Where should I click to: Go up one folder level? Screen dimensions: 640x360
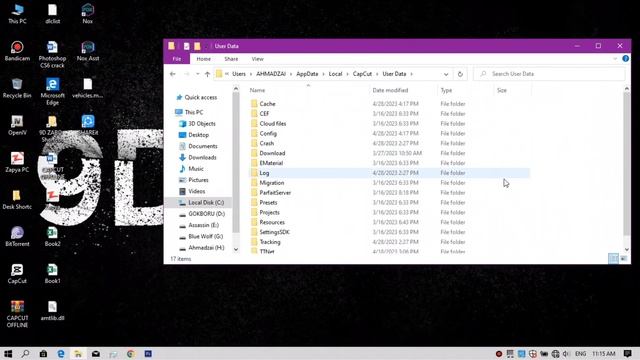(x=207, y=74)
